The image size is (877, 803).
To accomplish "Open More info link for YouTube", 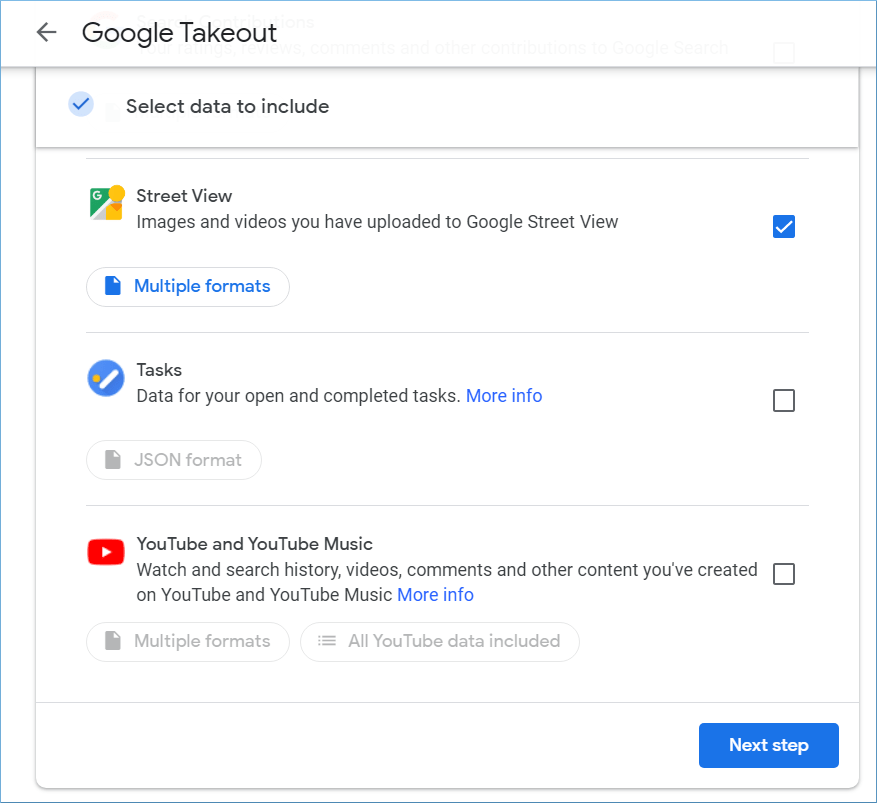I will (x=435, y=595).
